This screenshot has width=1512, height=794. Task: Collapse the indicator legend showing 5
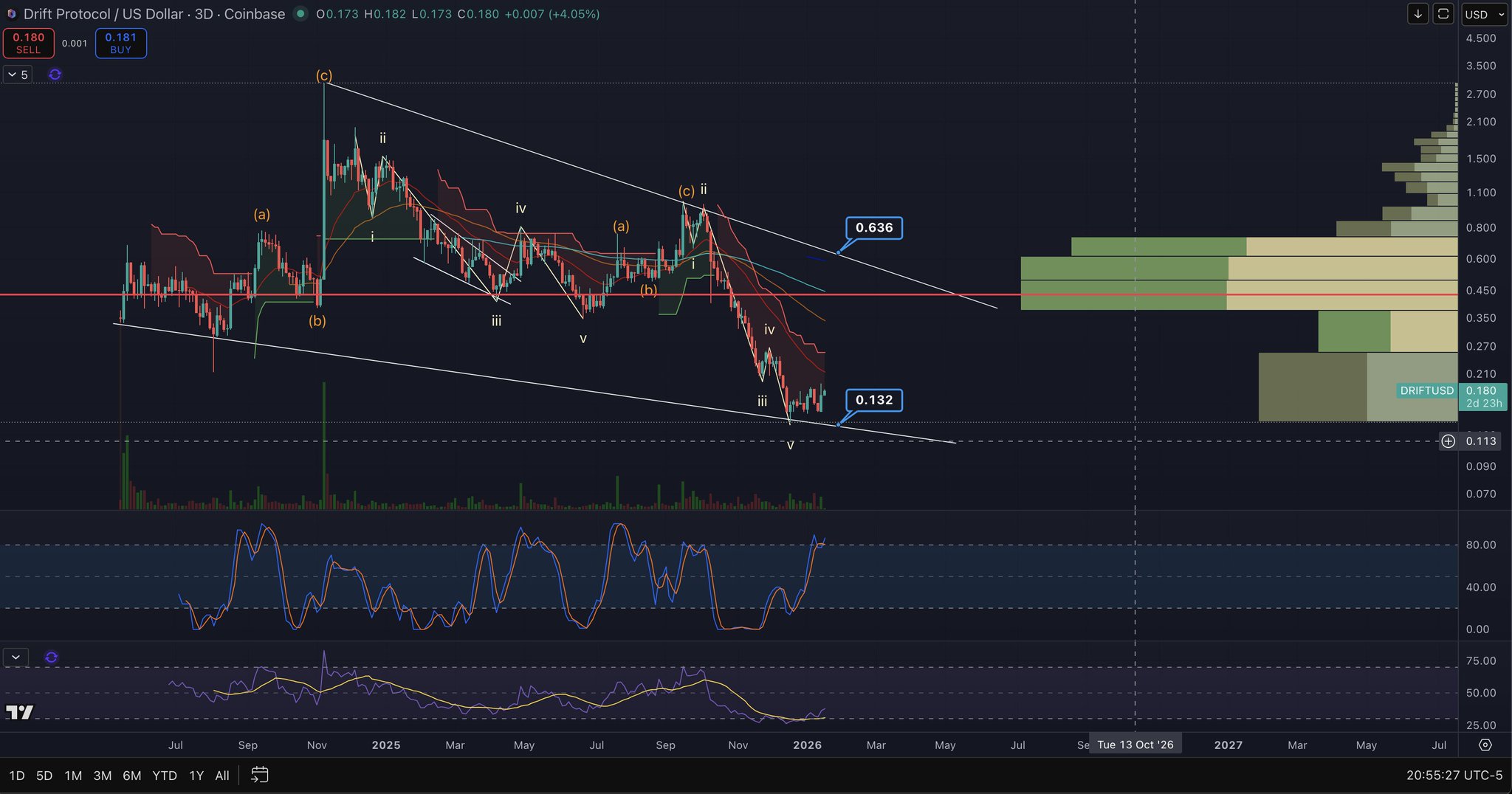[x=18, y=75]
